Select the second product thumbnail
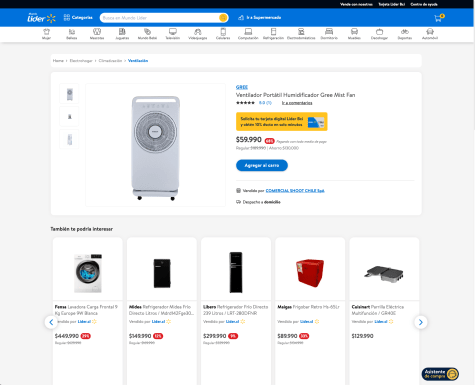The height and width of the screenshot is (385, 475). 69,116
